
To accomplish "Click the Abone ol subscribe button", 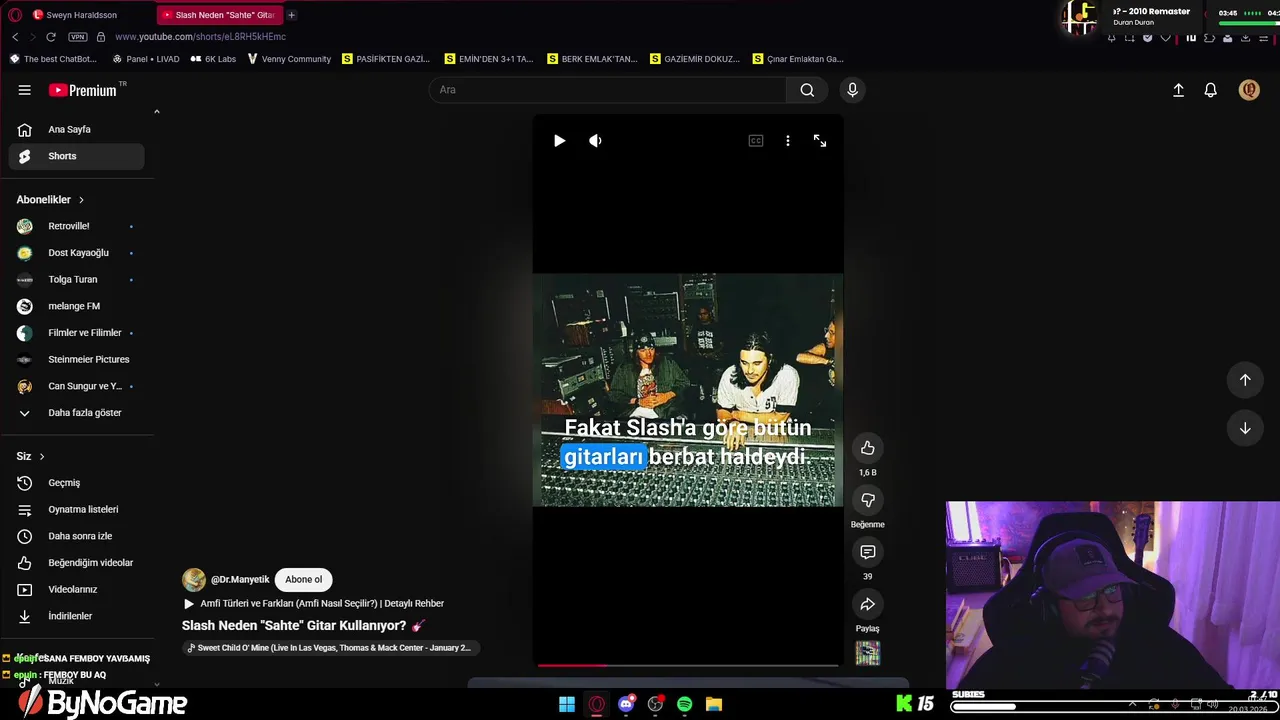I will point(303,579).
